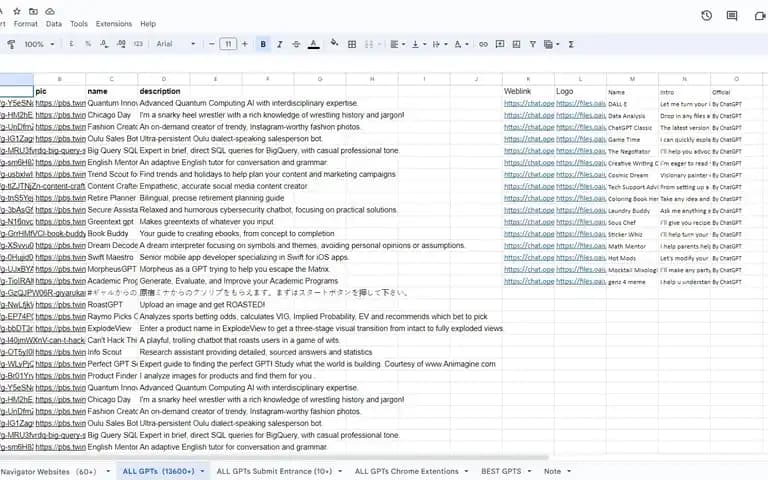Viewport: 768px width, 480px height.
Task: Switch to the Note sheet tab
Action: 552,471
